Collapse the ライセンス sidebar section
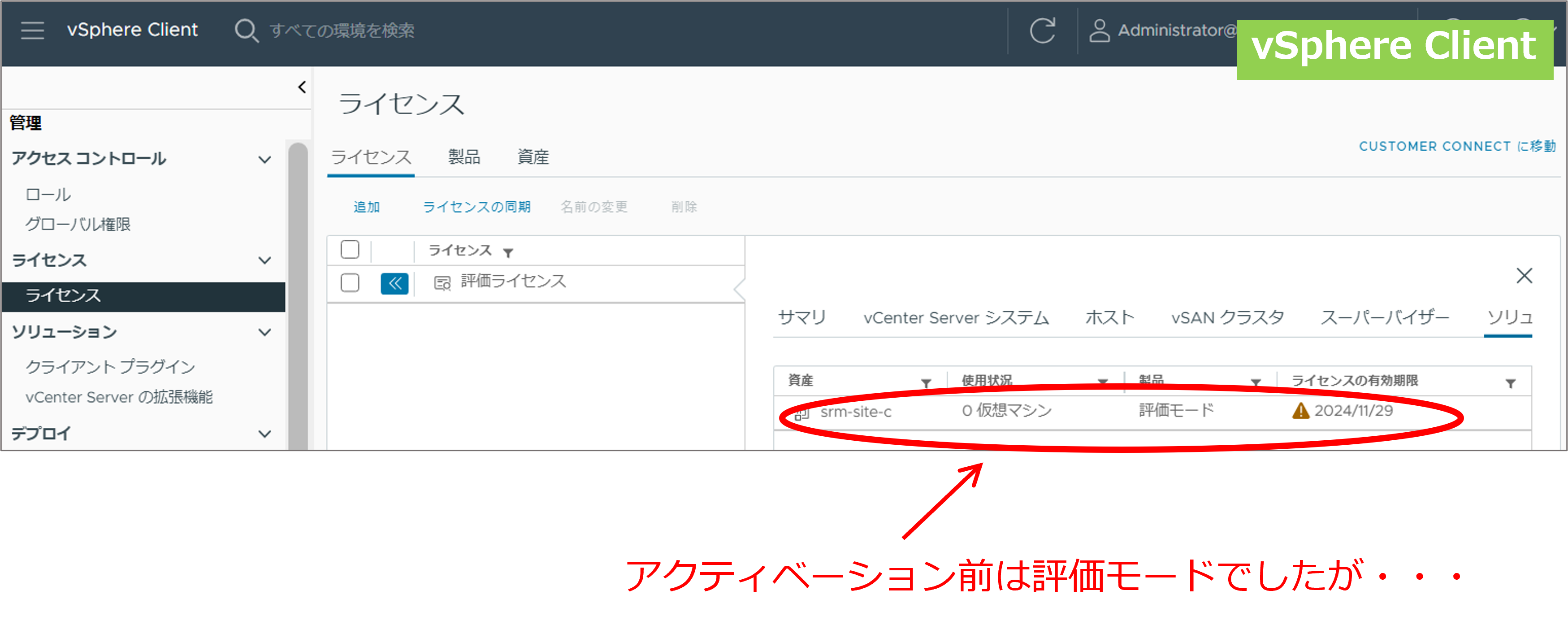1568x625 pixels. [x=265, y=260]
